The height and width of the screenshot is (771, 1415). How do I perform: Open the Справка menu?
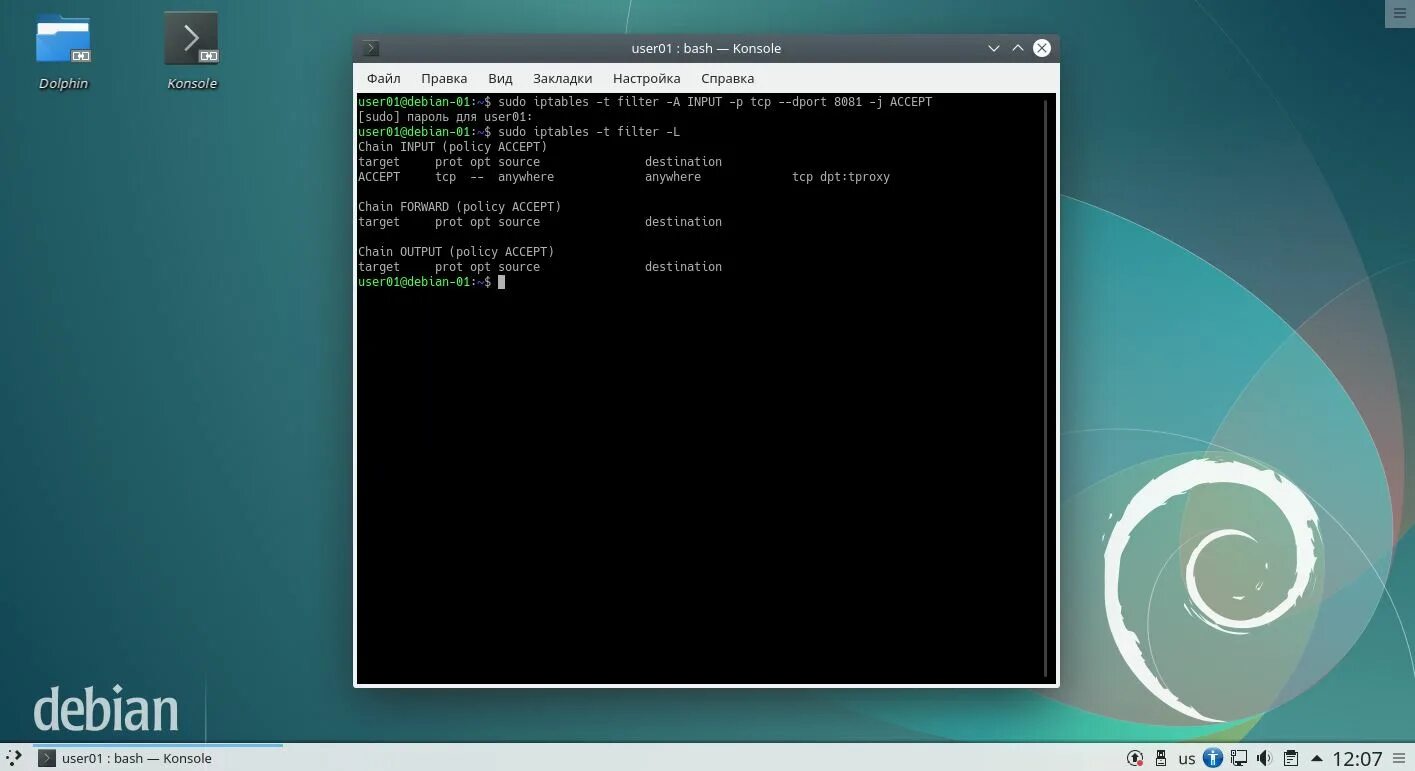[x=727, y=78]
